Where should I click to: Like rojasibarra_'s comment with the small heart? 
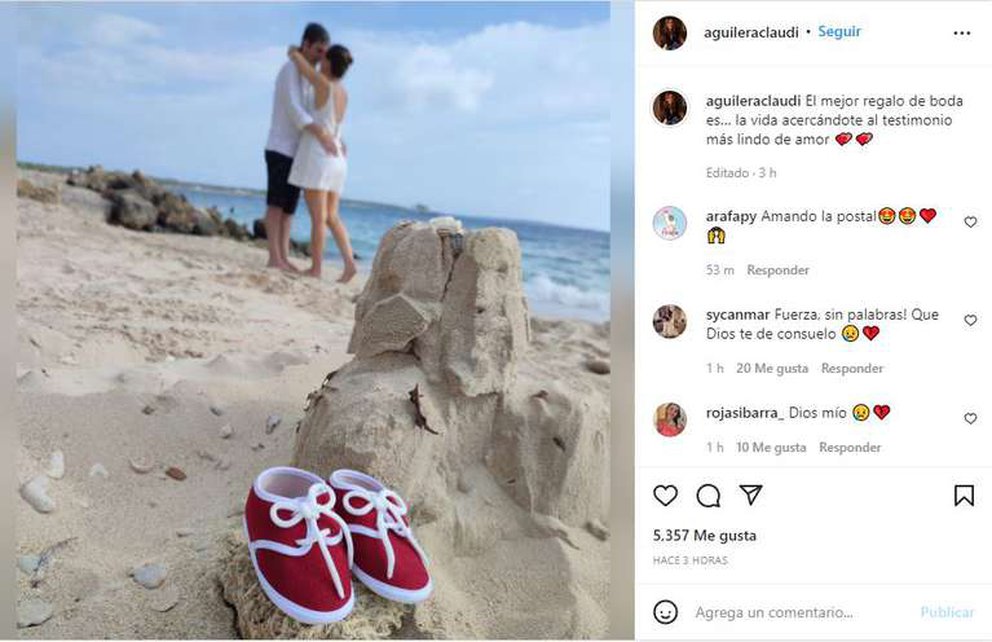(x=970, y=419)
